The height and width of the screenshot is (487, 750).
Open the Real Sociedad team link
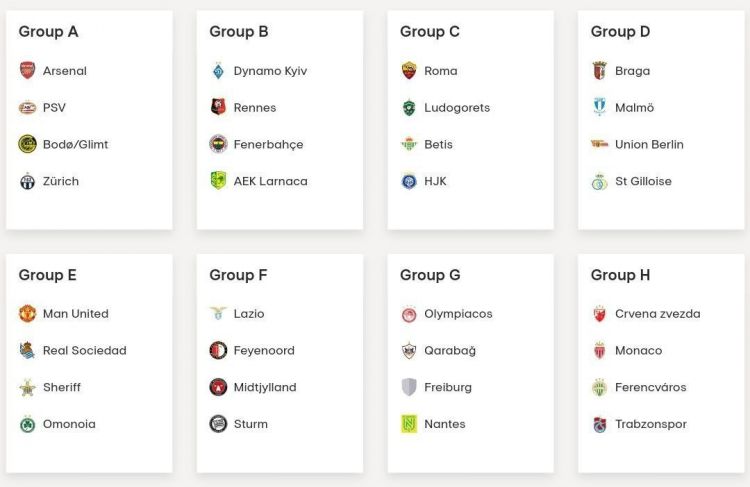[x=84, y=351]
